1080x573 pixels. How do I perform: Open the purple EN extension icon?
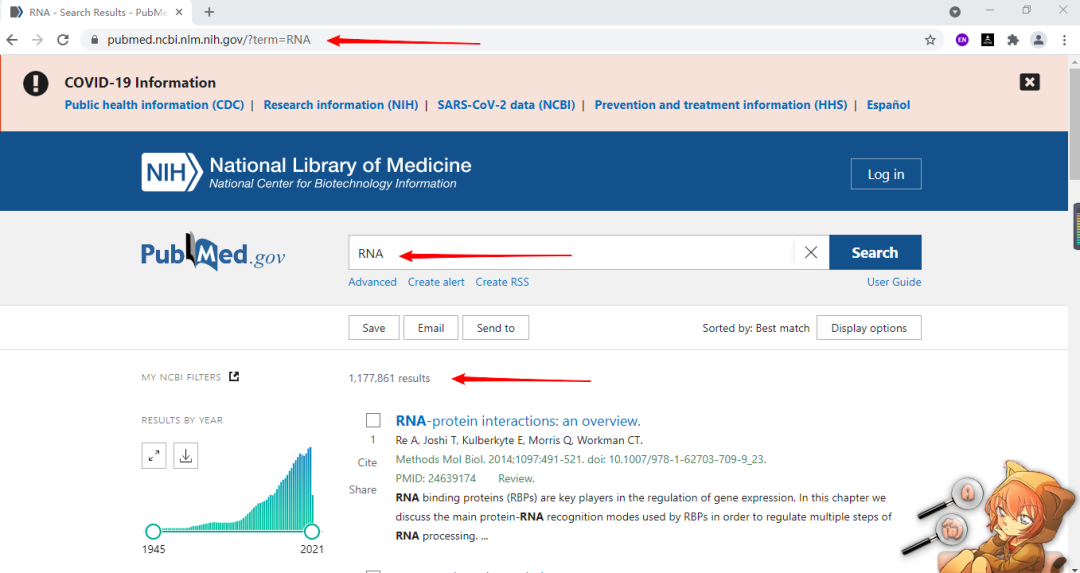coord(962,40)
